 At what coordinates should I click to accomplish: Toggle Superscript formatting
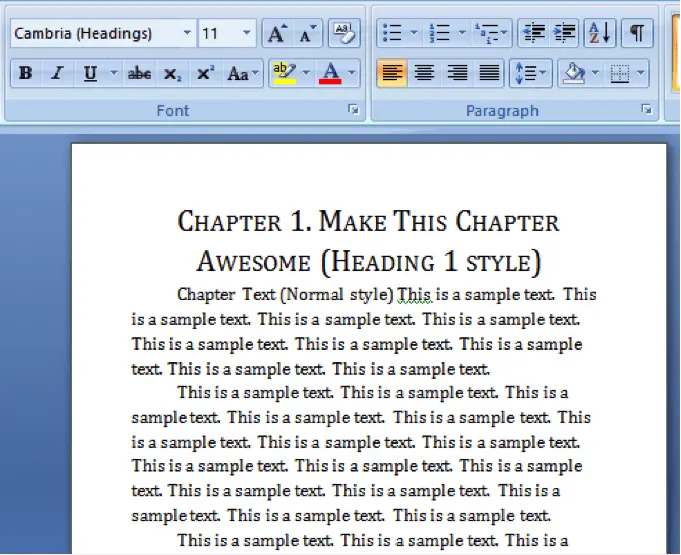[x=205, y=73]
